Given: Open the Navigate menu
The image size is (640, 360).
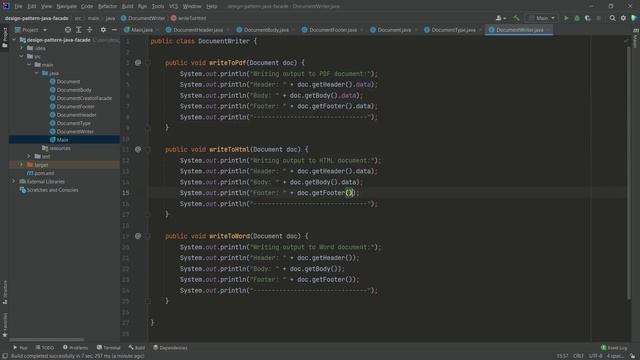Looking at the screenshot, I should coord(67,7).
